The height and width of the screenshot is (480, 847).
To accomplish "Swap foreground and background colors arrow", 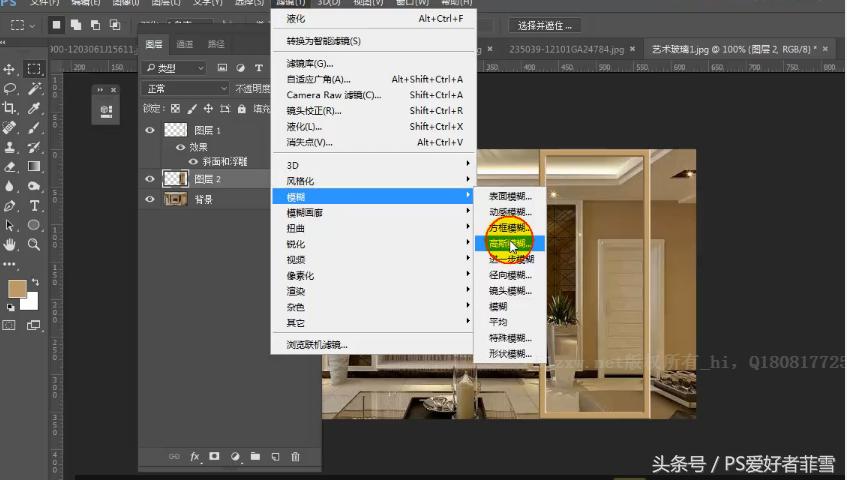I will click(x=35, y=282).
